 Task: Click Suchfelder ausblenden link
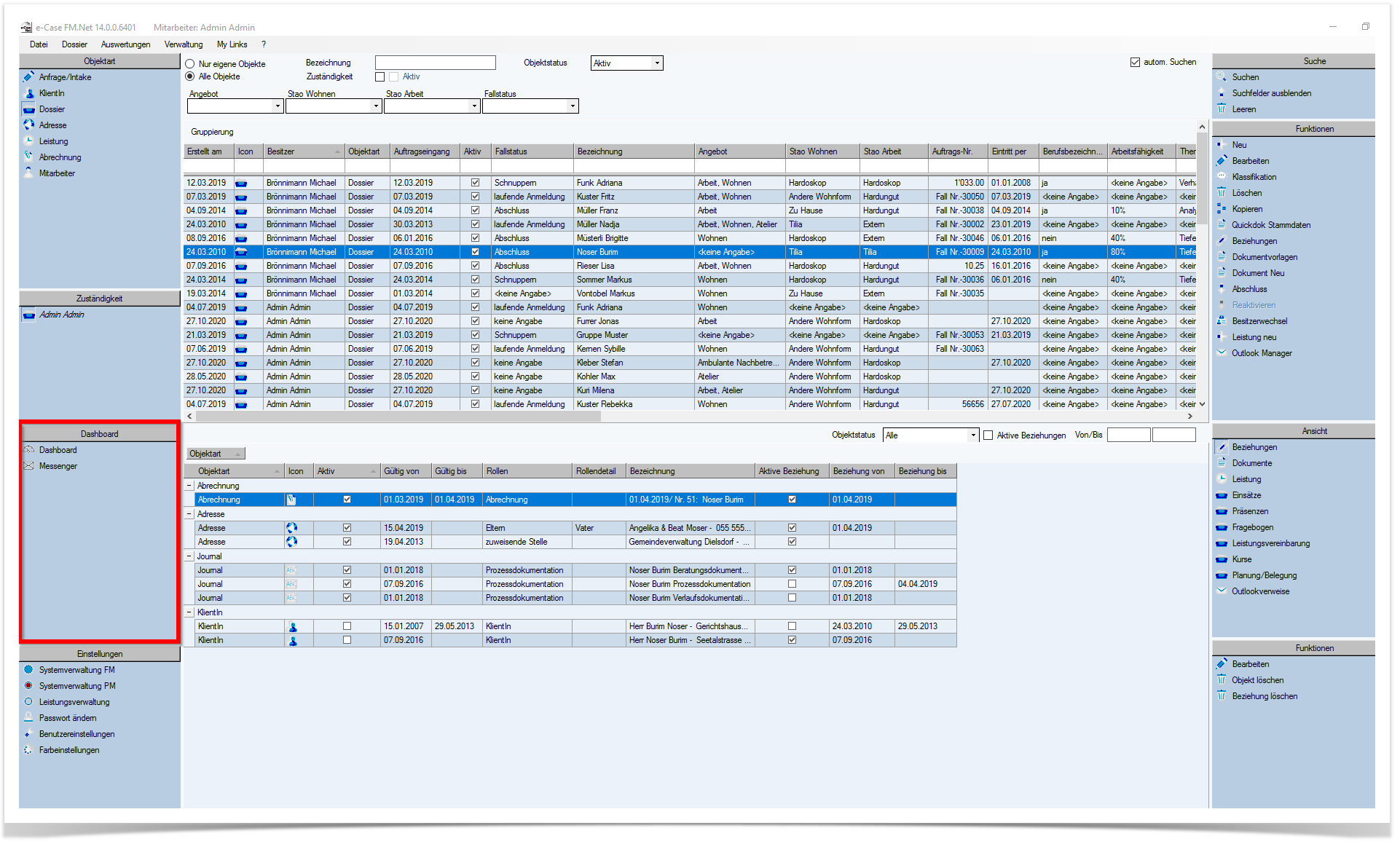pos(1271,93)
